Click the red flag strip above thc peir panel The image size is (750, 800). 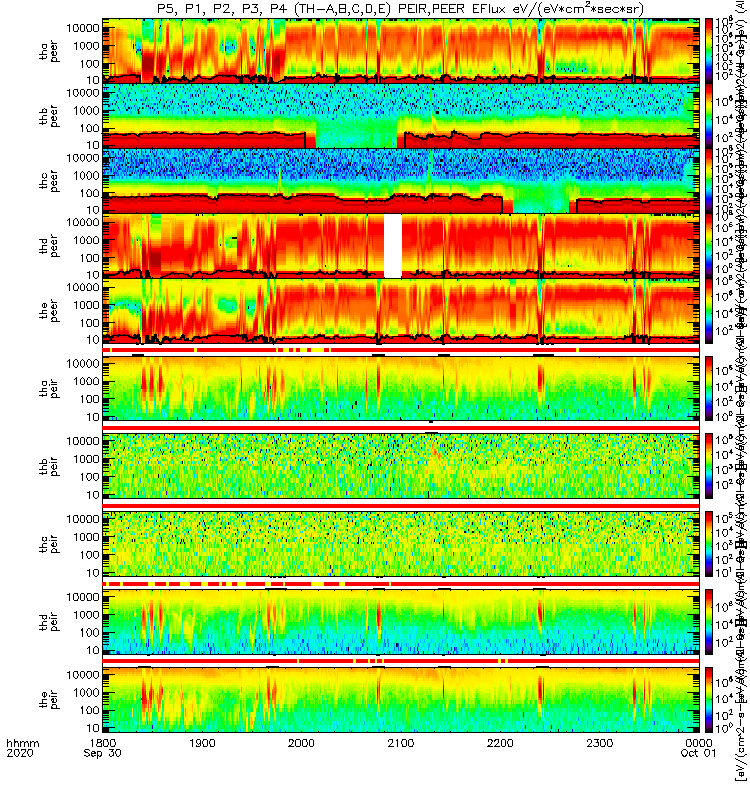(401, 506)
